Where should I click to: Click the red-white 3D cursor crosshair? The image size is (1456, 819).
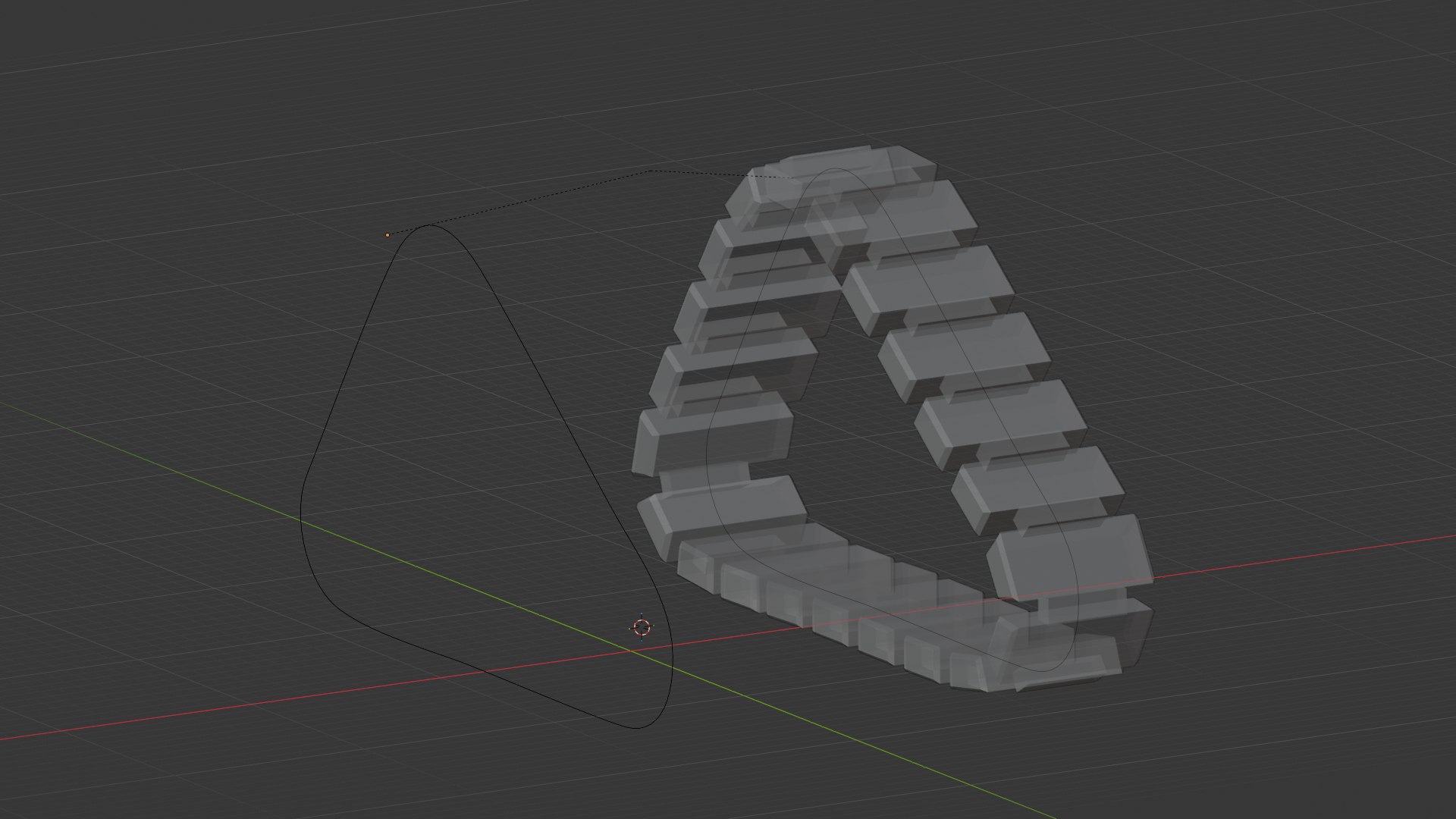642,627
